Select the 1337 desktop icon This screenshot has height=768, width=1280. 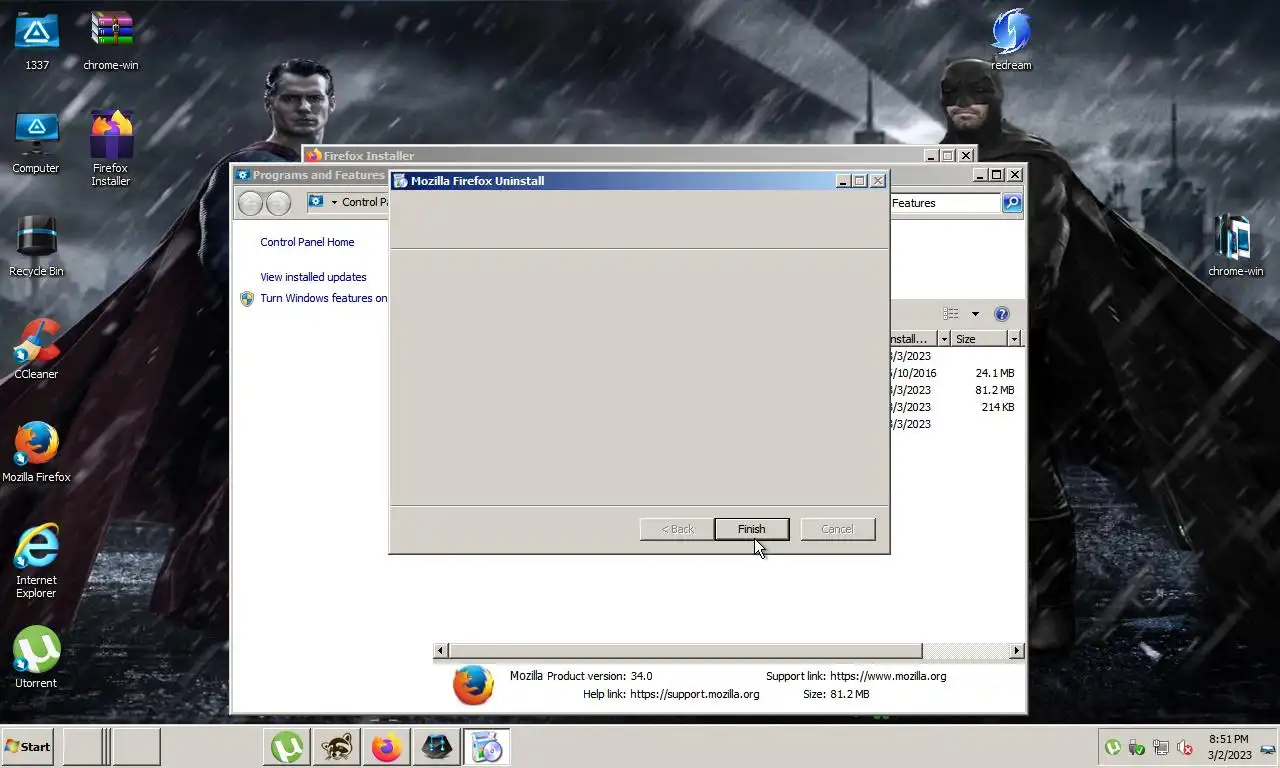(x=36, y=42)
